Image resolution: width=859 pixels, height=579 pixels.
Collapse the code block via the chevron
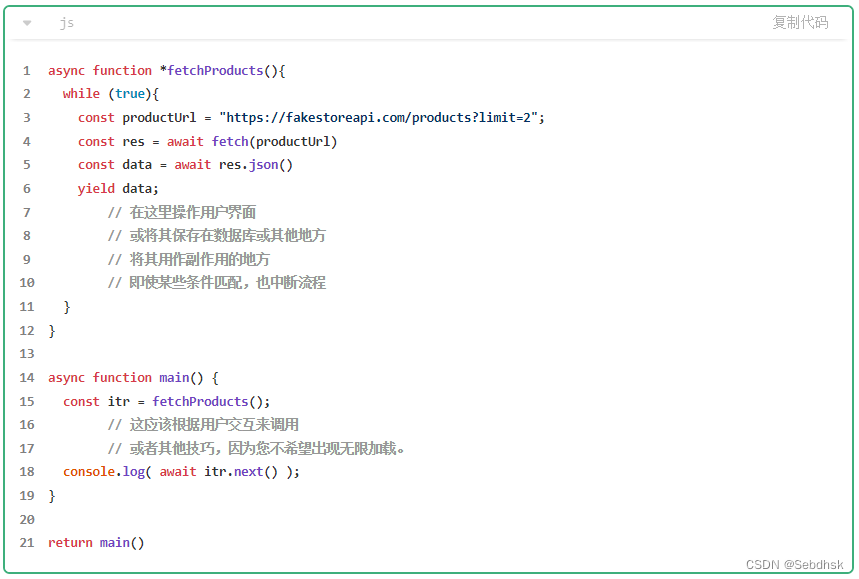pyautogui.click(x=25, y=22)
